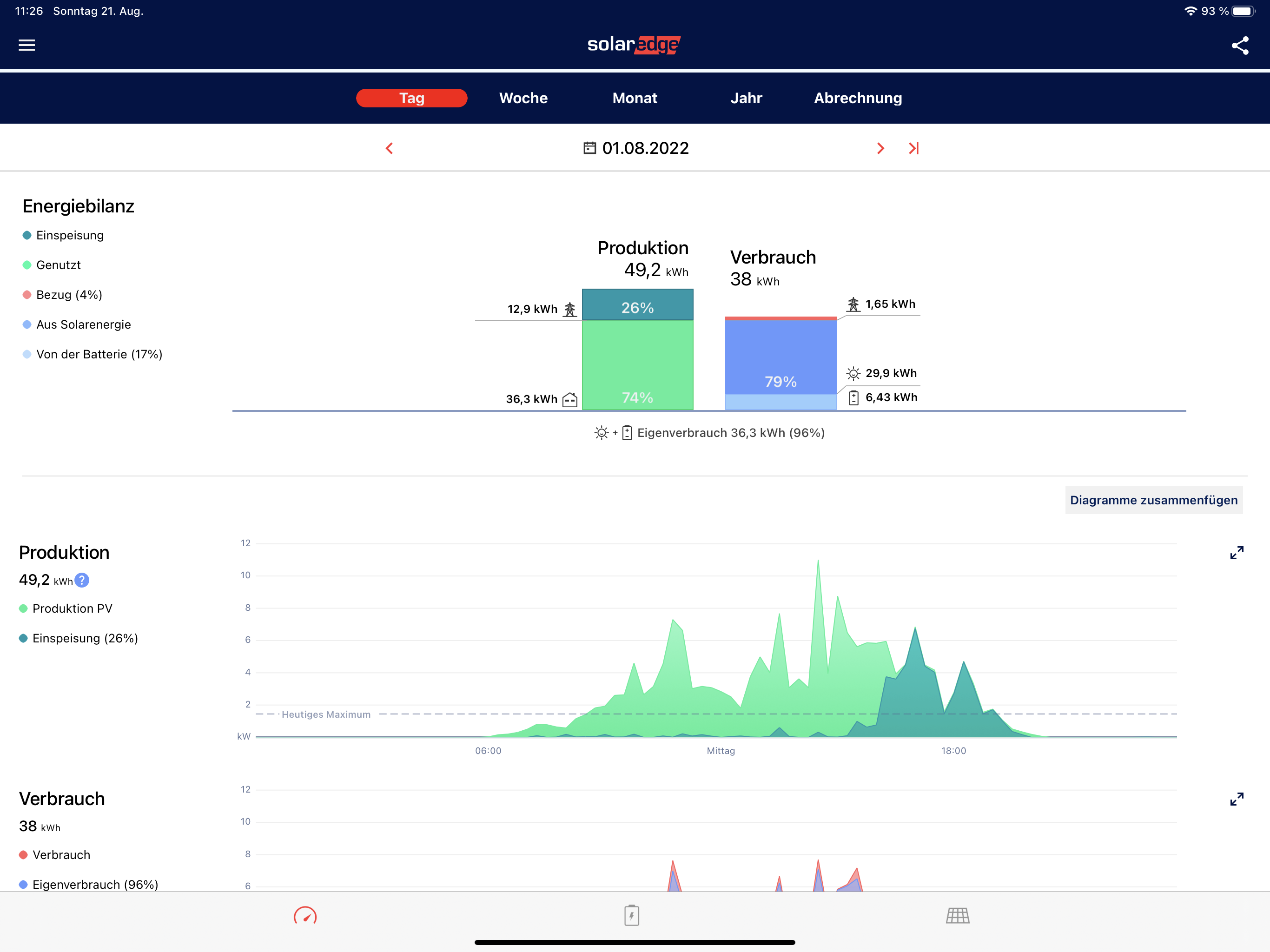1270x952 pixels.
Task: Jump to latest date arrow
Action: [913, 148]
